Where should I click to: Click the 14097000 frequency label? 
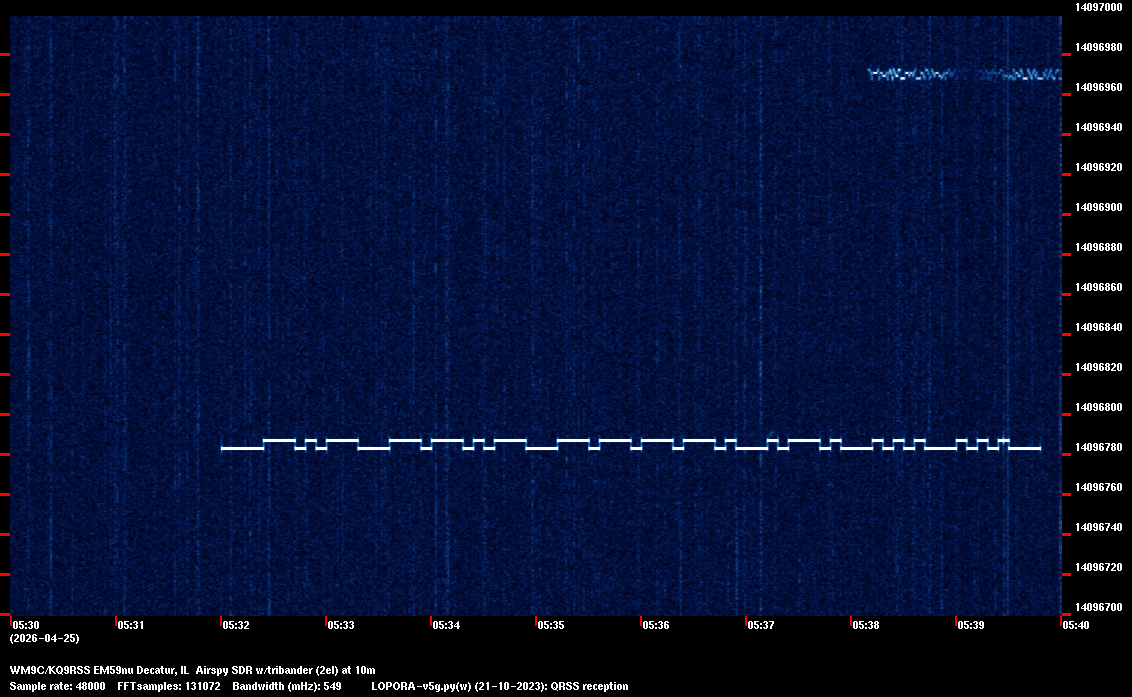(x=1098, y=7)
